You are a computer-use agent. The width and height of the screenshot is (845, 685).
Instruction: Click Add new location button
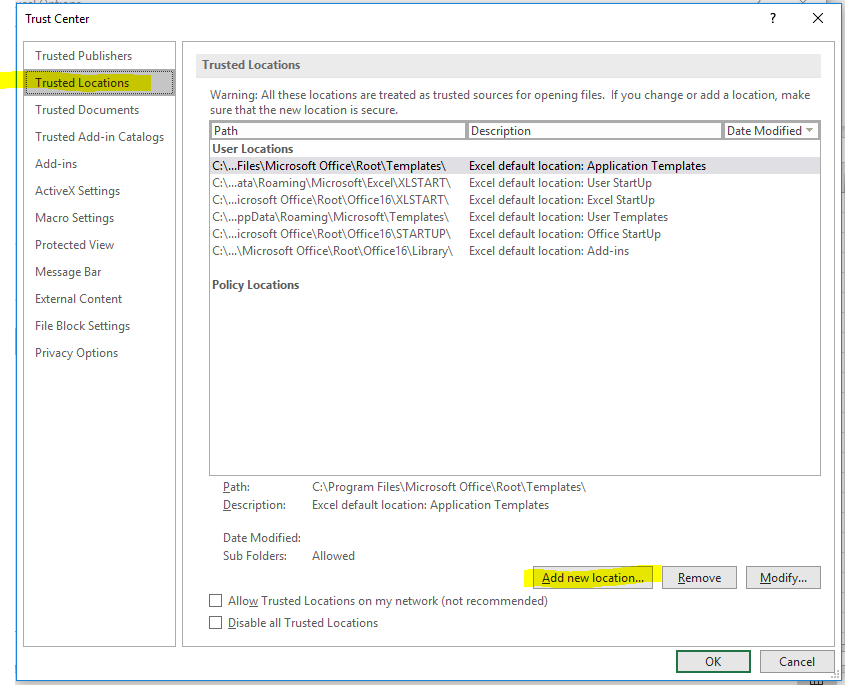(592, 578)
